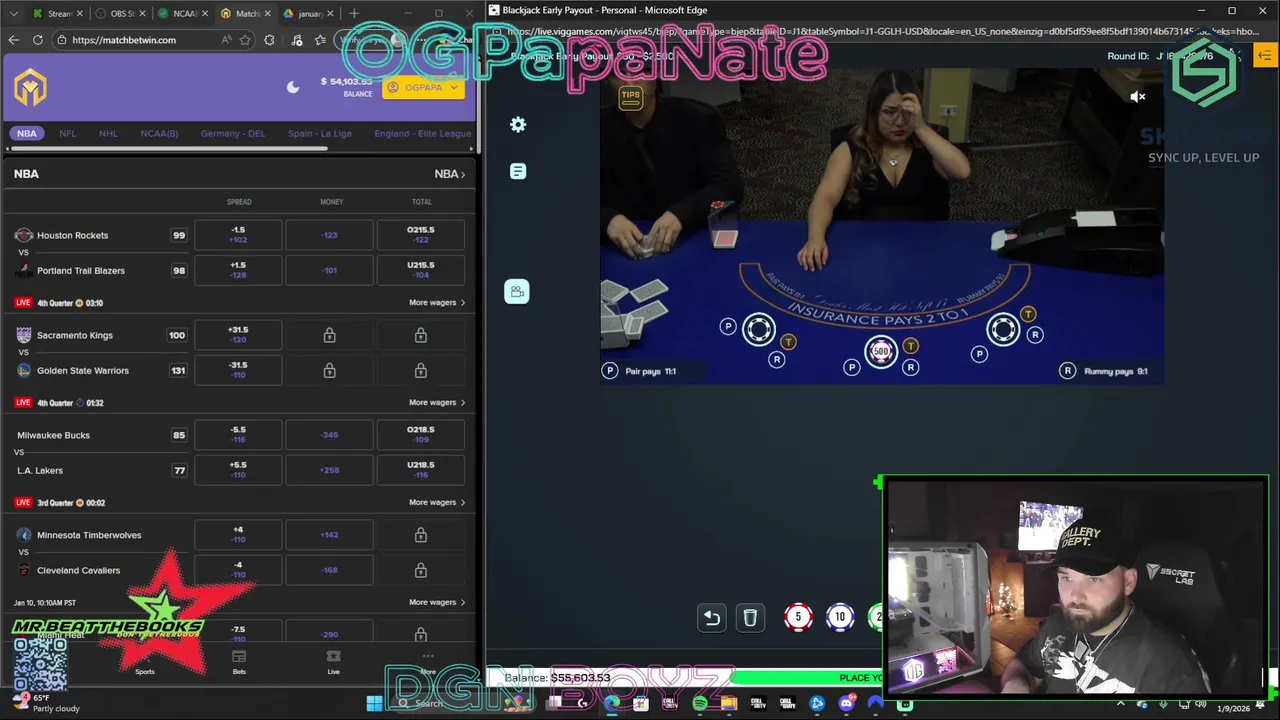Open the Windows Start menu
Image resolution: width=1280 pixels, height=720 pixels.
374,703
